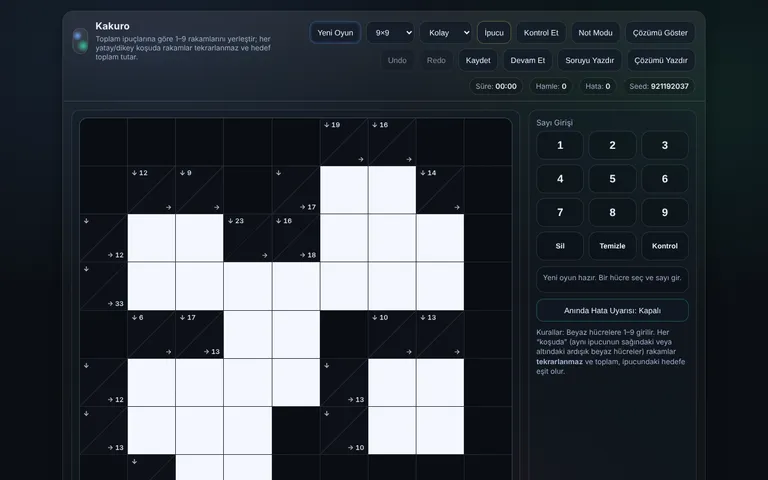Click the clue cell showing →17

[295, 190]
